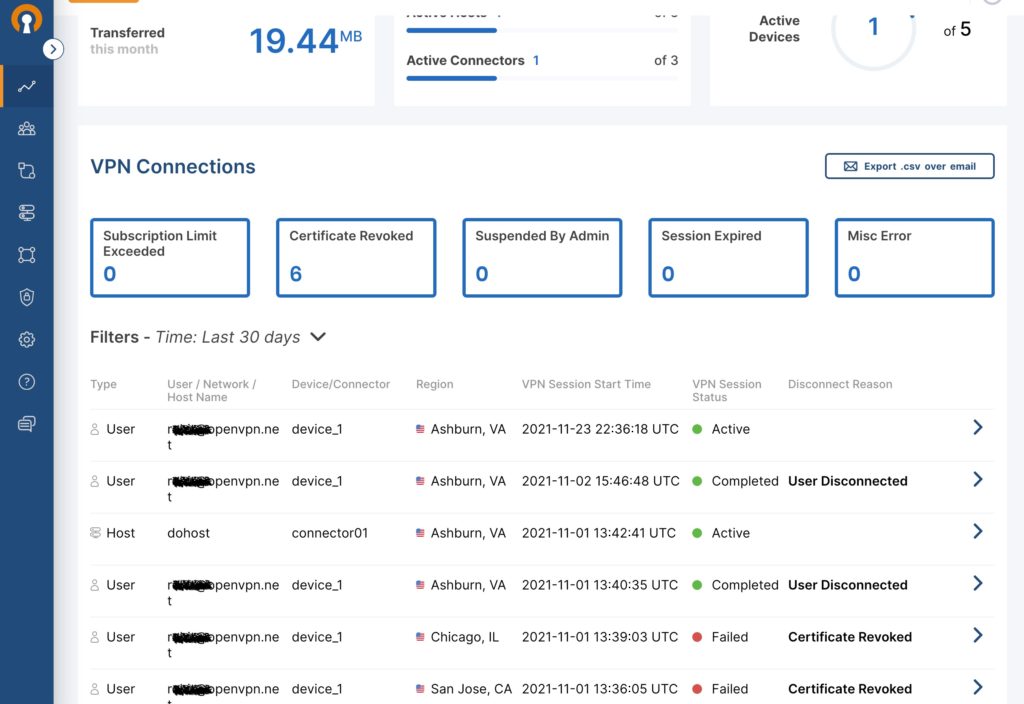Expand the Chicago, IL failed session row
This screenshot has width=1024, height=704.
[x=978, y=635]
